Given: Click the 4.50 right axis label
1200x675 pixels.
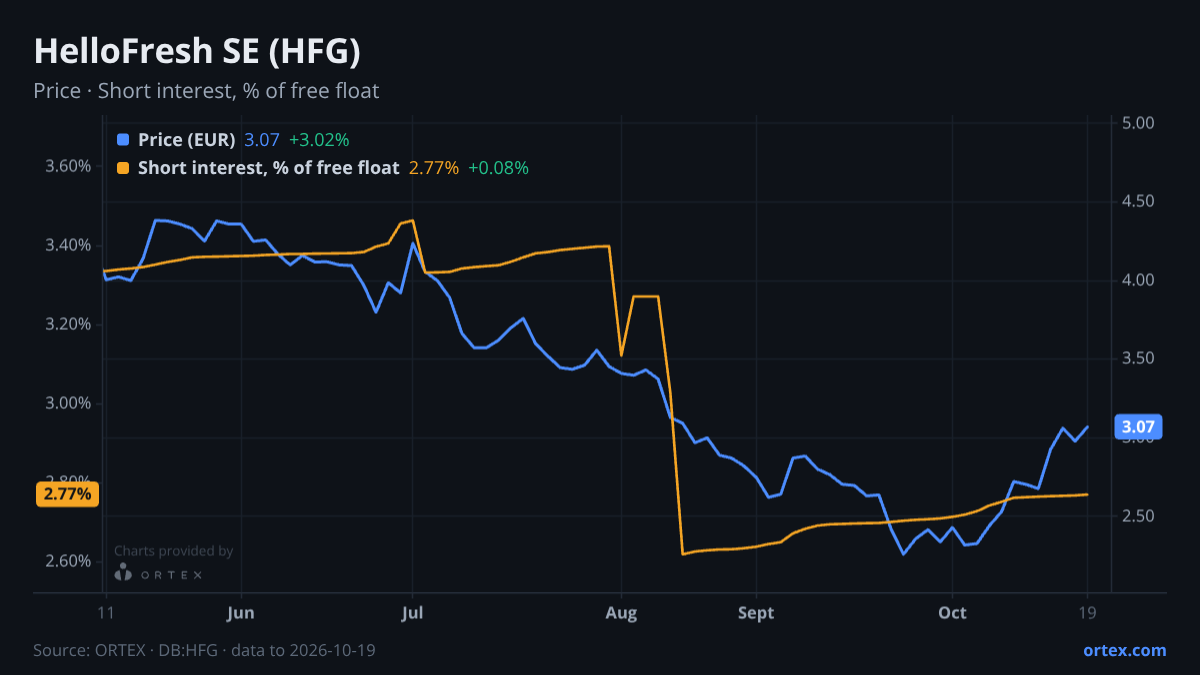Looking at the screenshot, I should 1138,202.
